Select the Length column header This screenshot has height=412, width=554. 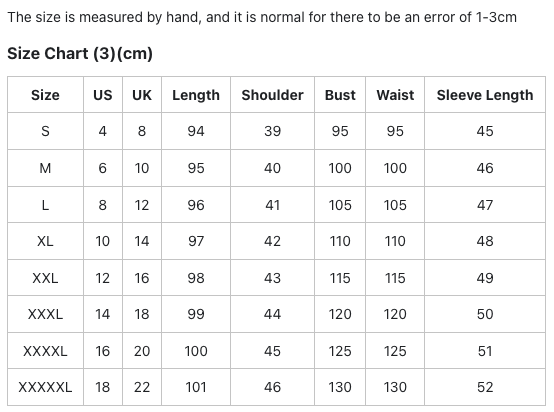pos(196,95)
